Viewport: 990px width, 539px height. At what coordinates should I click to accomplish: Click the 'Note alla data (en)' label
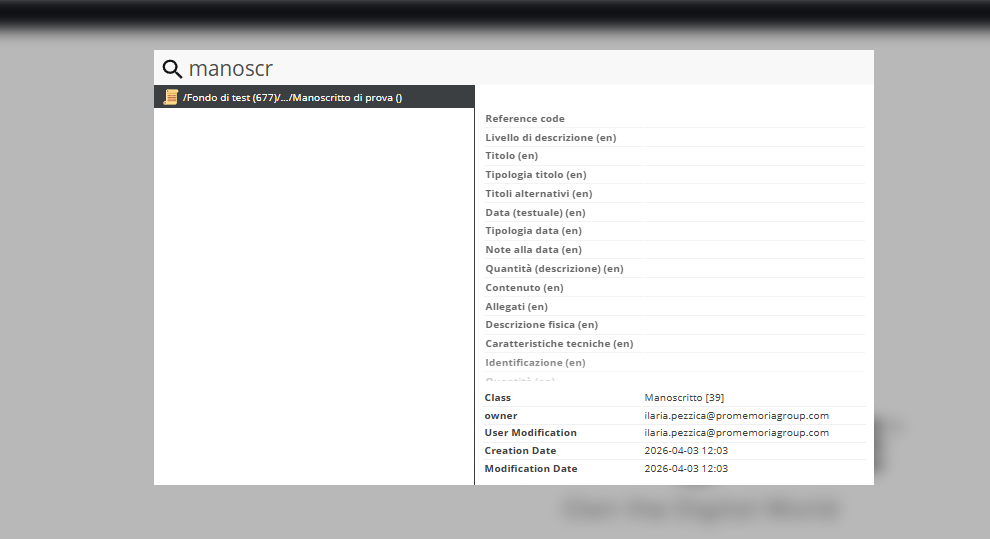click(533, 250)
